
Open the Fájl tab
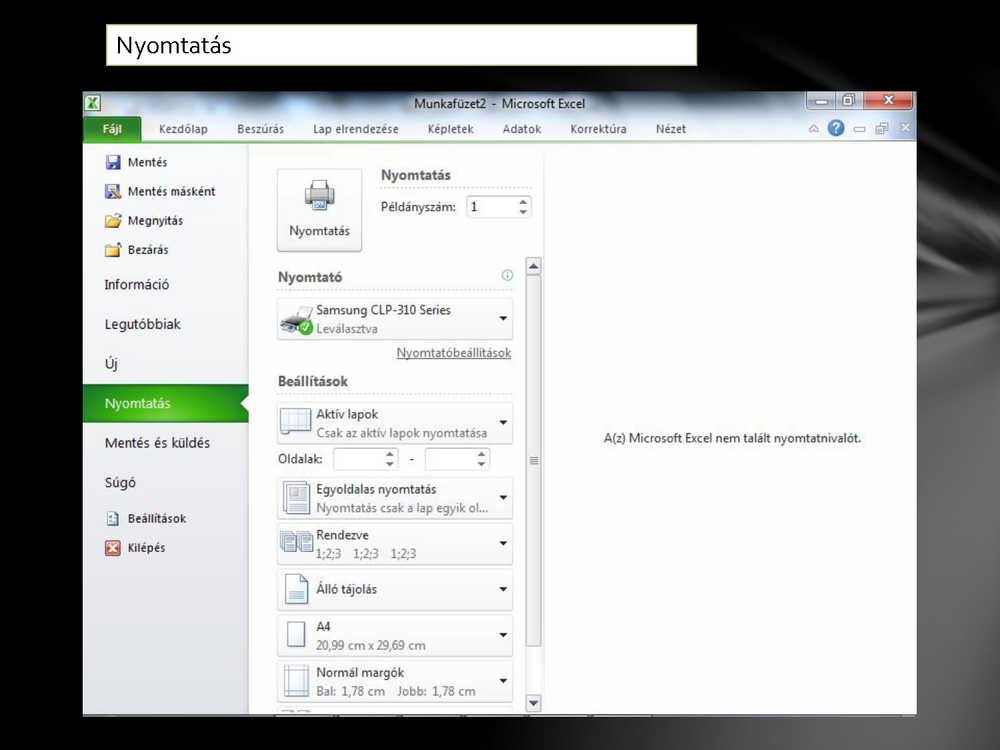[112, 129]
